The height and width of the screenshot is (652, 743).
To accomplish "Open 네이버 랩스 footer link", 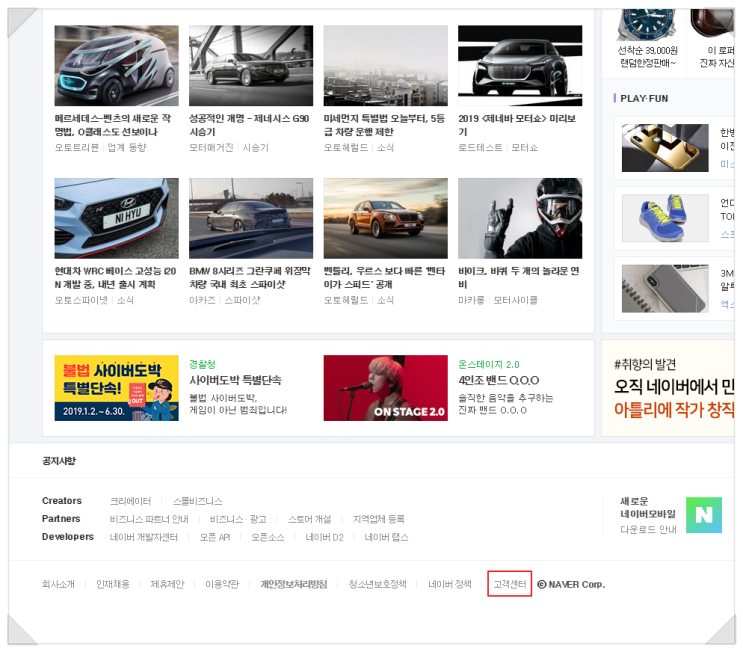I will click(x=386, y=537).
